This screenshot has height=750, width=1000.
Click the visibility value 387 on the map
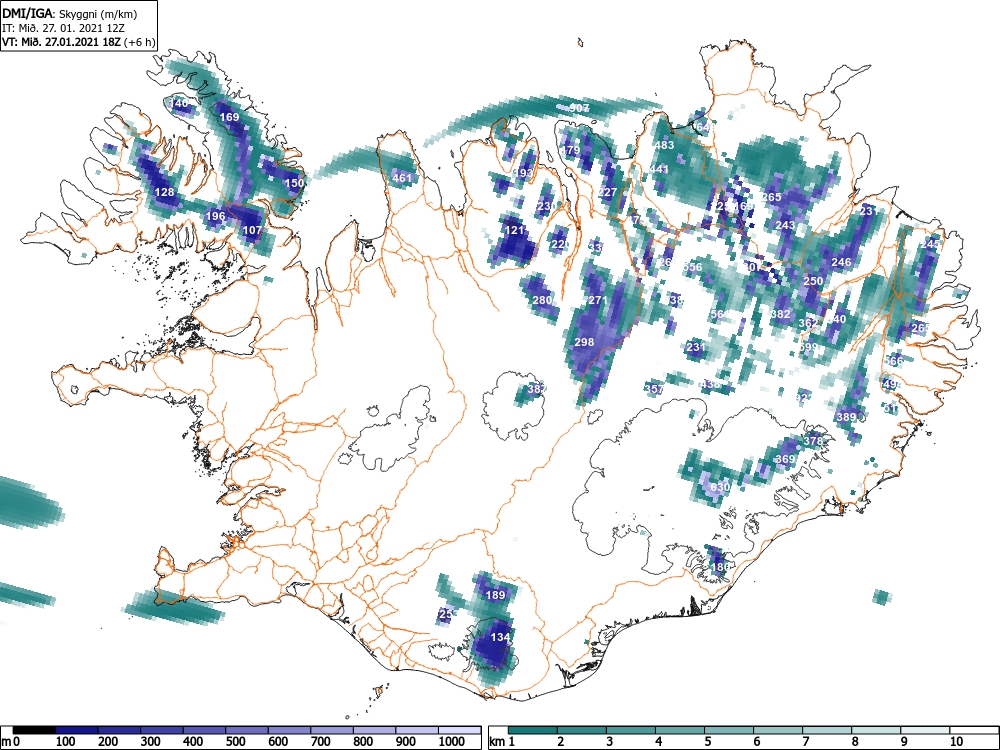(x=538, y=388)
